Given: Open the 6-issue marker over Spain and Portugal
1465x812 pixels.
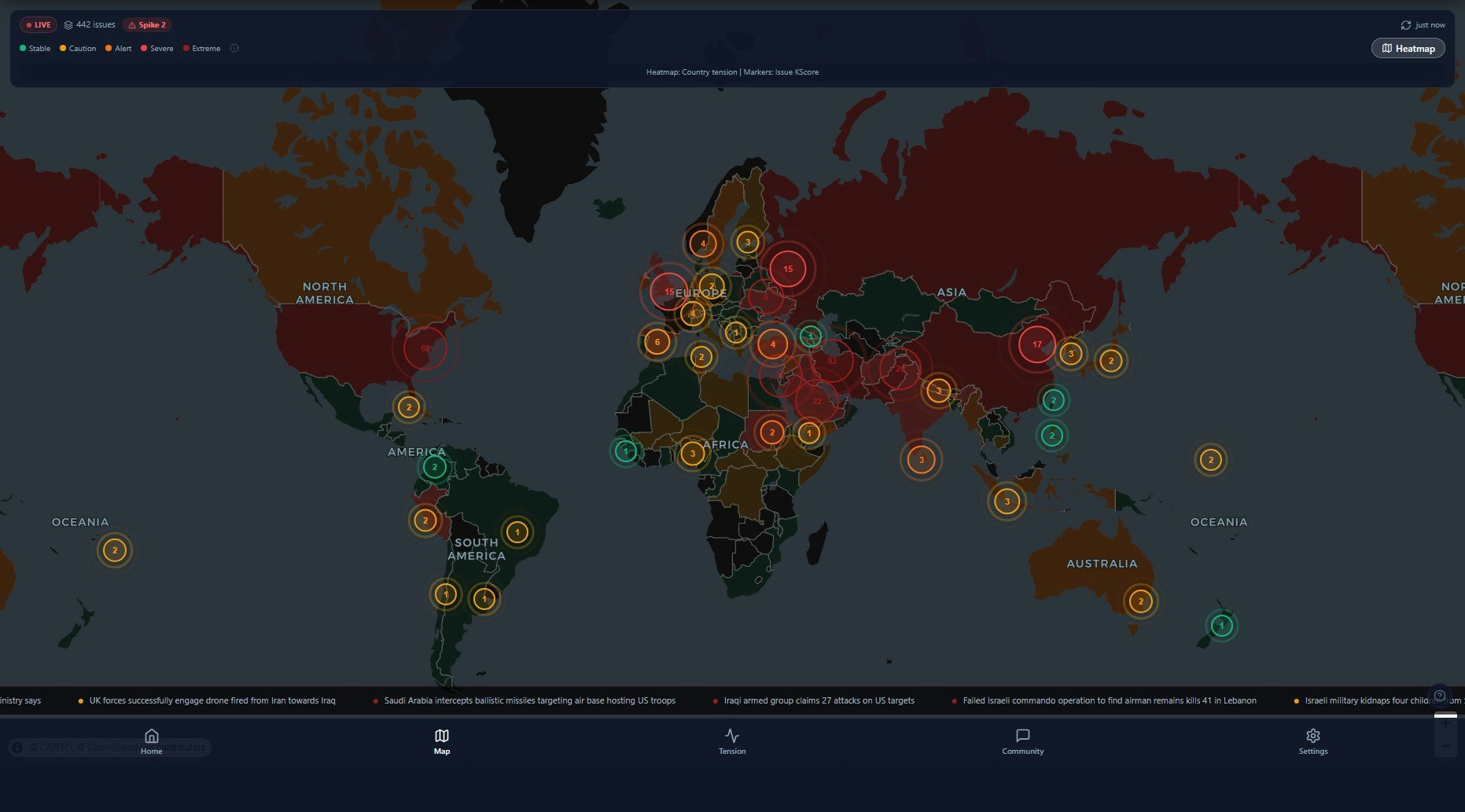Looking at the screenshot, I should pos(657,342).
